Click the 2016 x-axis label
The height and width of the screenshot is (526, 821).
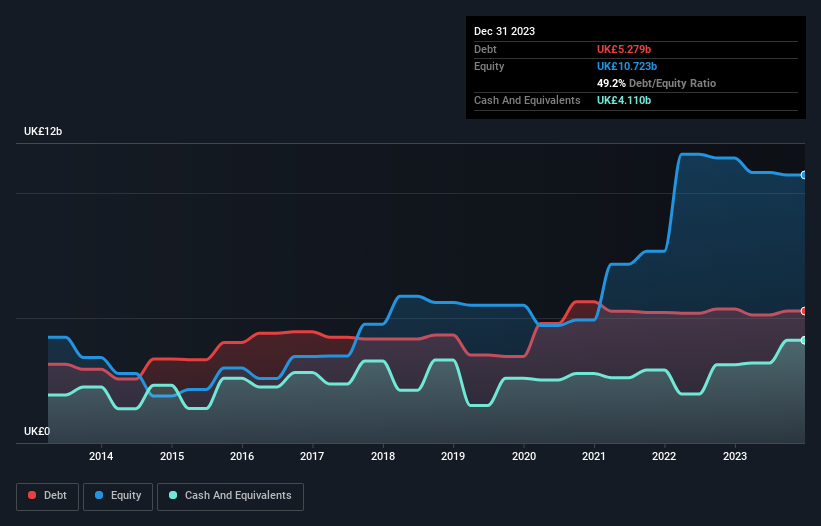pyautogui.click(x=242, y=456)
